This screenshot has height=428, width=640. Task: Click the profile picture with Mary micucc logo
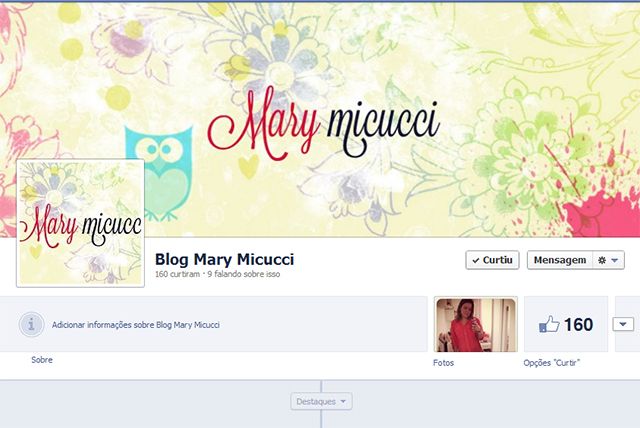tap(80, 223)
